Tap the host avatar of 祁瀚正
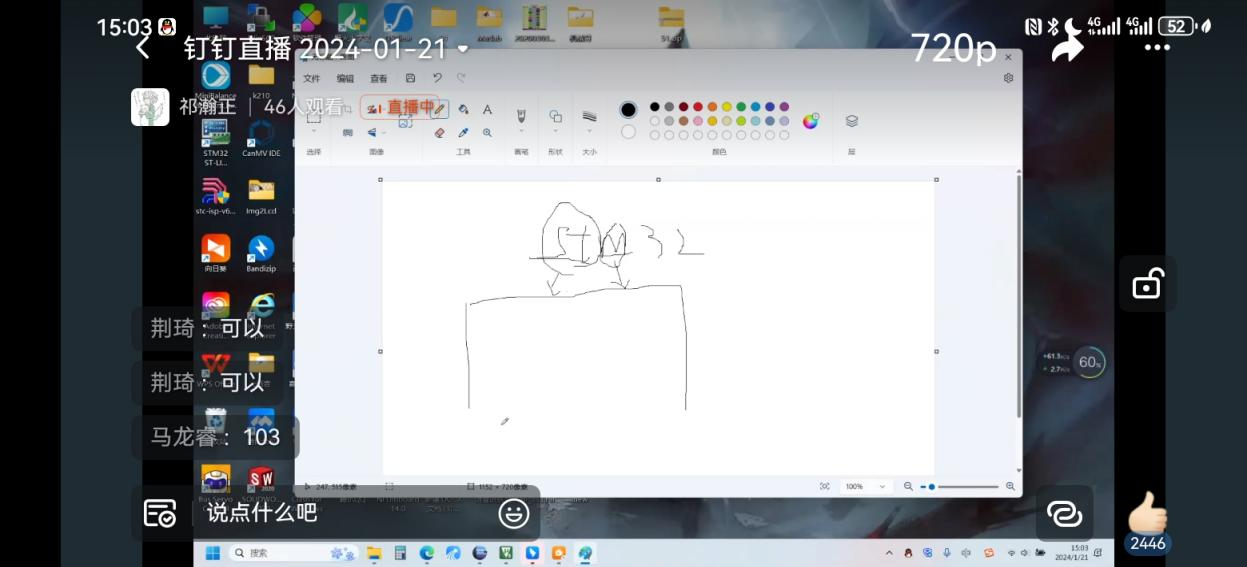Screen dimensions: 1247x567 pyautogui.click(x=150, y=107)
